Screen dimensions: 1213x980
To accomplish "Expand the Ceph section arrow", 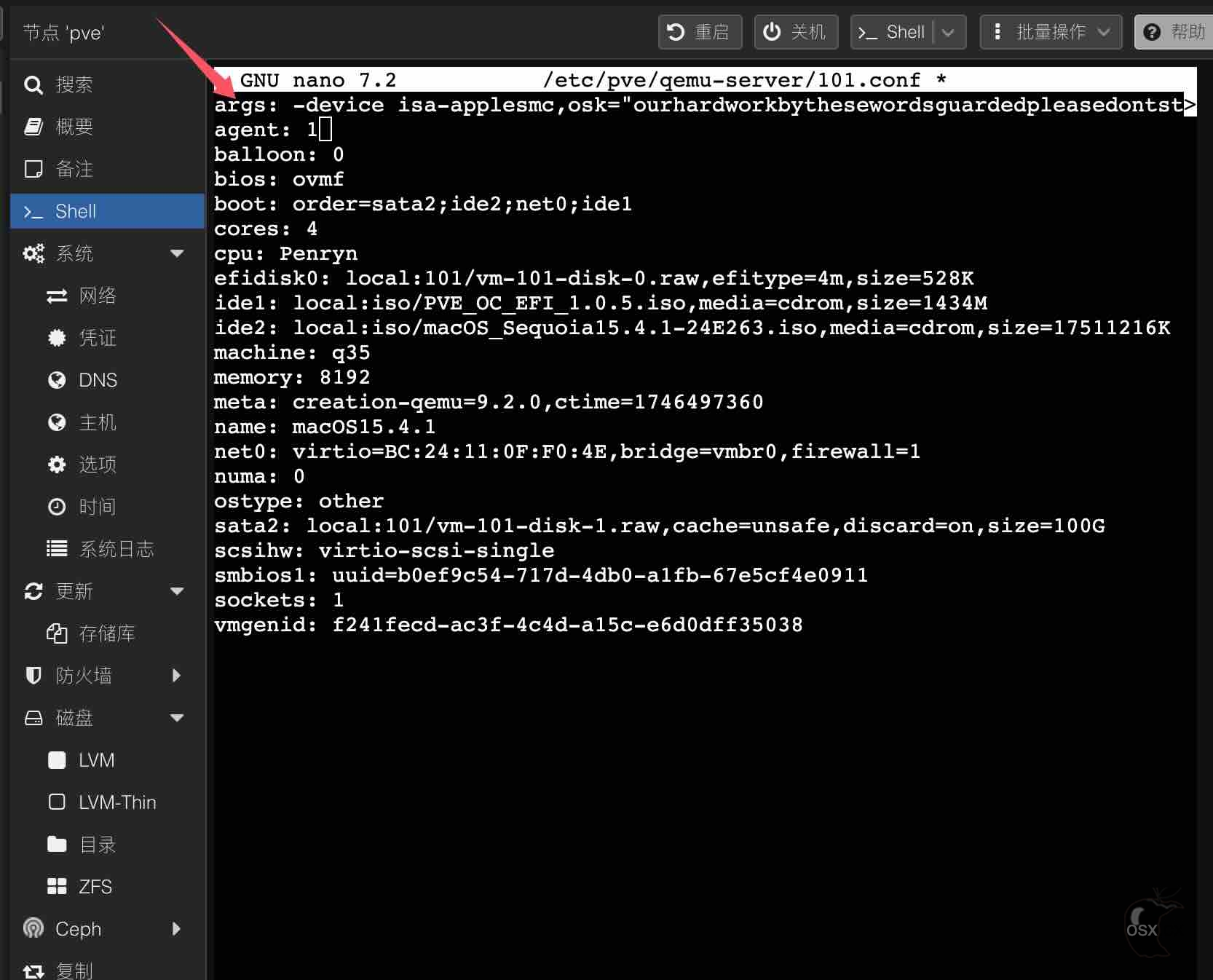I will [x=176, y=929].
